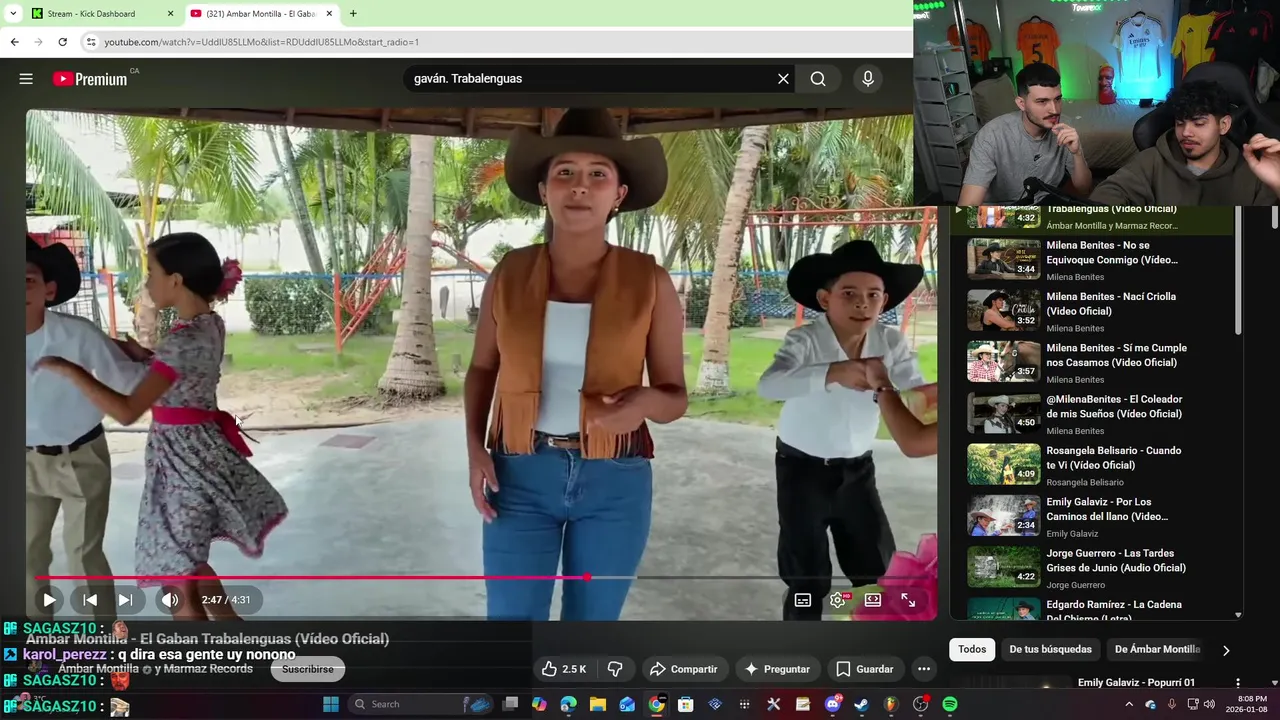Open File Explorer from the taskbar

(598, 704)
